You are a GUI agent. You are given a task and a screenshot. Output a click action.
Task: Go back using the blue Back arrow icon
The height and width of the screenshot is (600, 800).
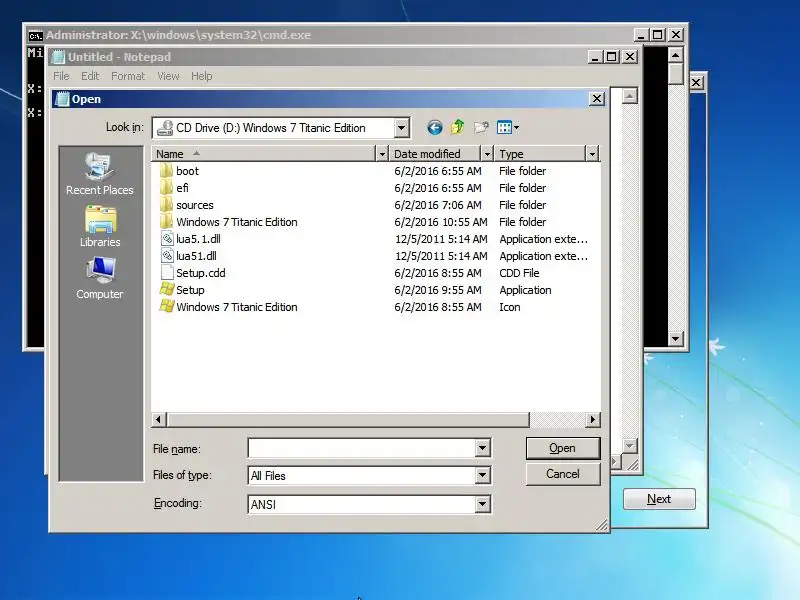tap(435, 128)
